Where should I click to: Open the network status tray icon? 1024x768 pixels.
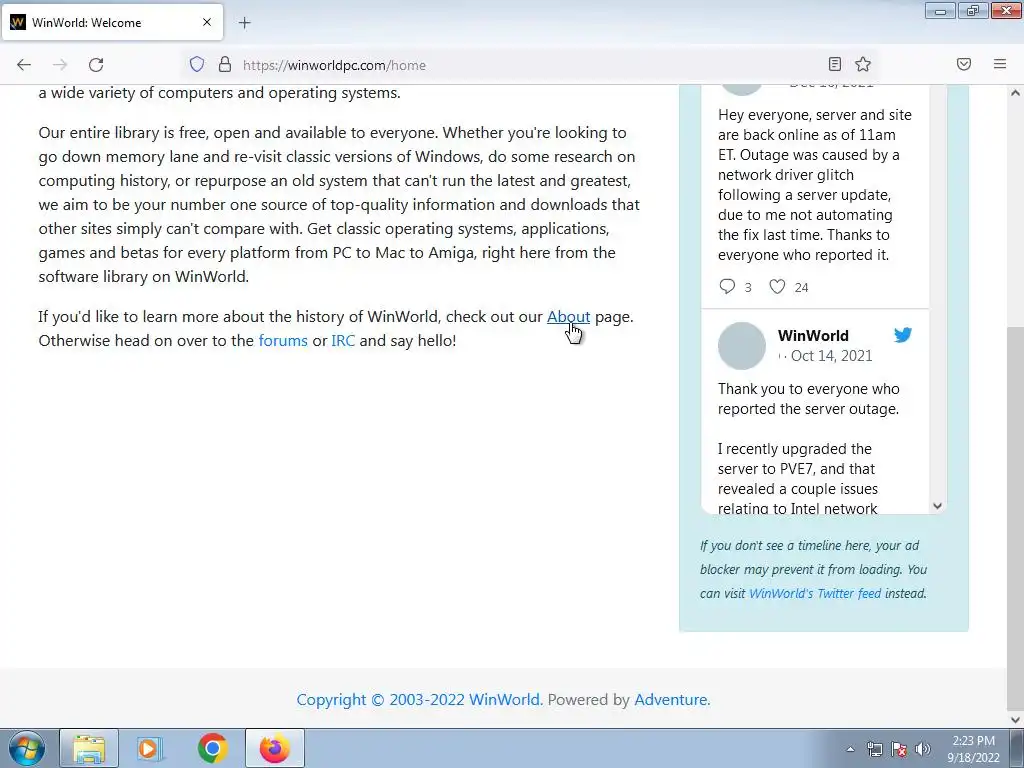tap(874, 749)
